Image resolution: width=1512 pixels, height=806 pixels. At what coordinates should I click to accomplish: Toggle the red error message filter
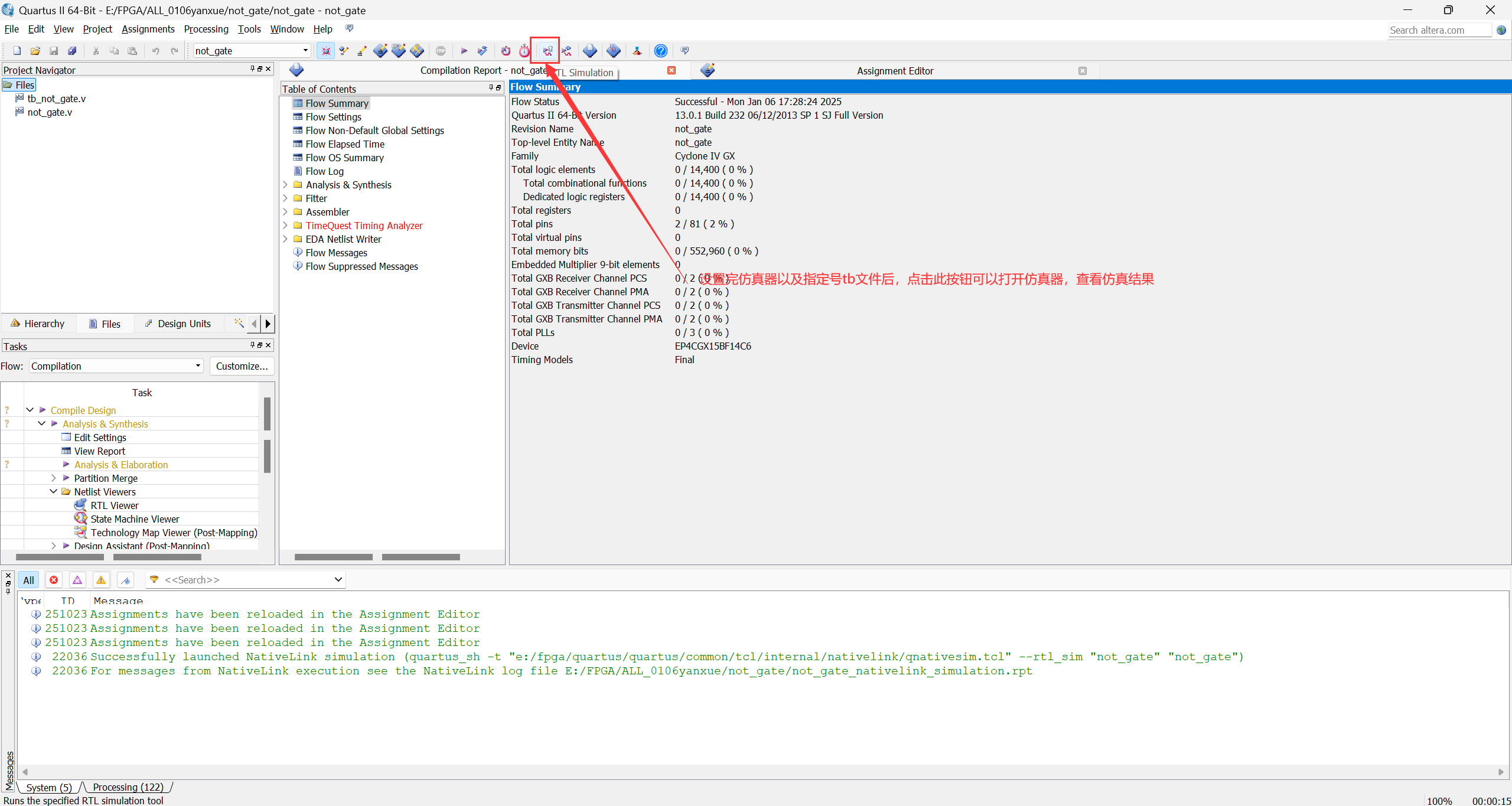[x=54, y=580]
